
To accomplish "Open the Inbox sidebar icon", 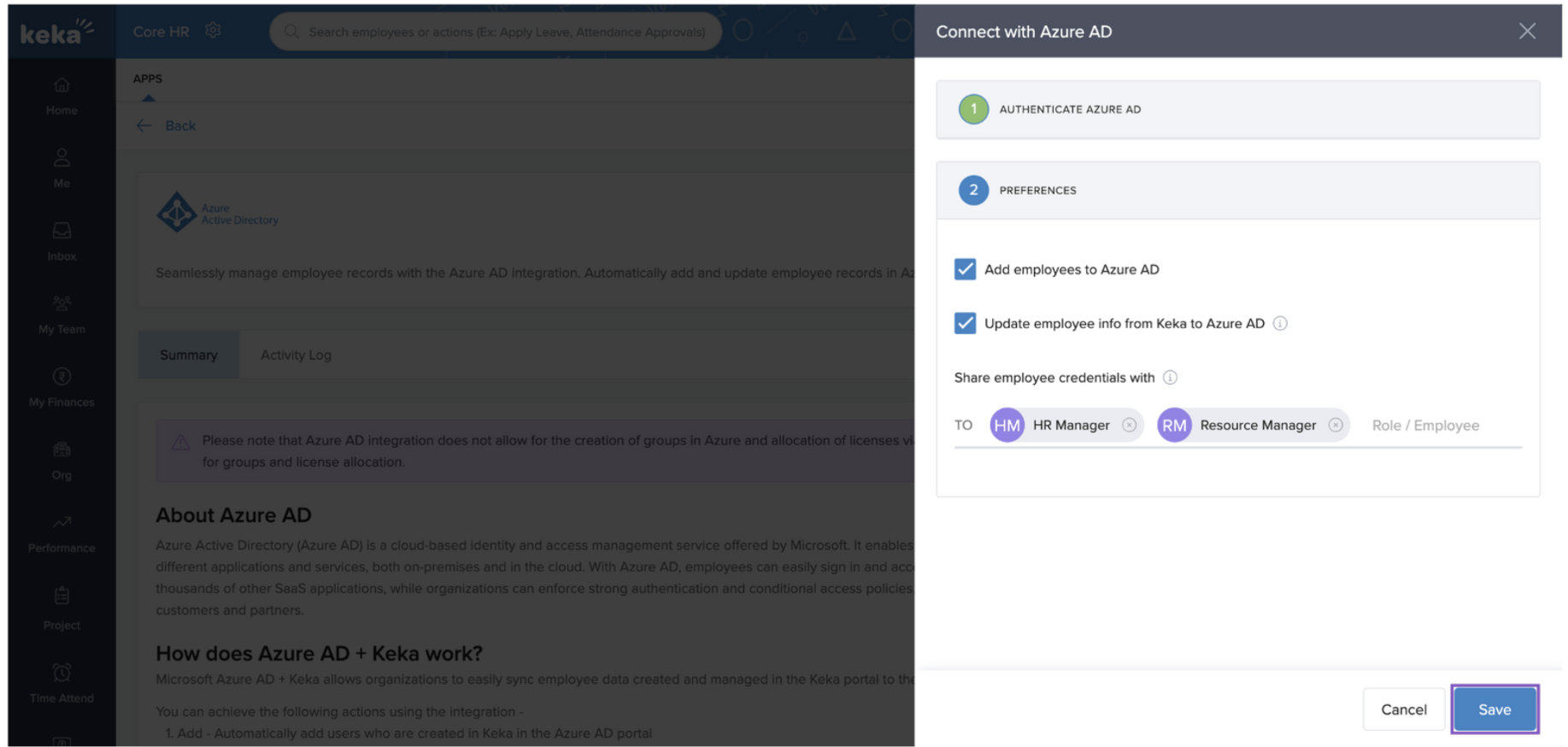I will click(x=62, y=241).
